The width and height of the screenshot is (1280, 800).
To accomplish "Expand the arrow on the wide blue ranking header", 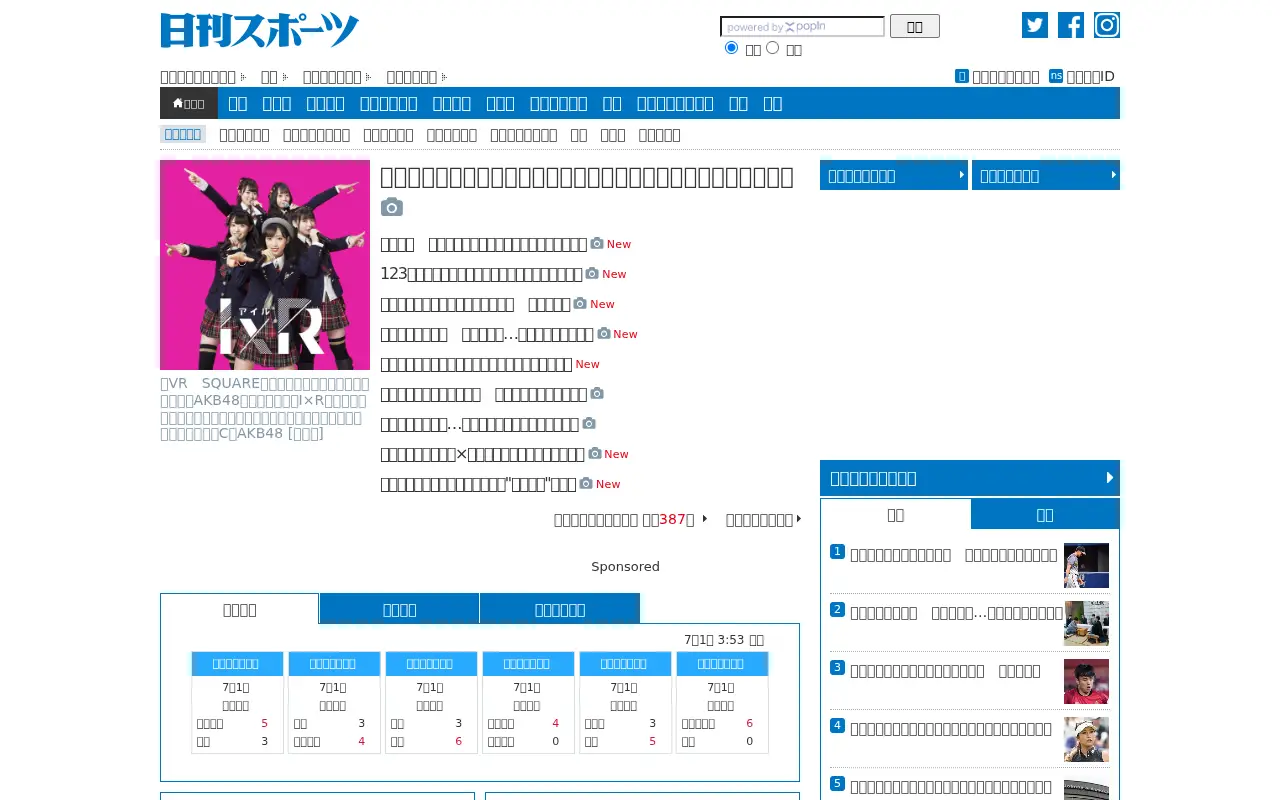I will tap(1110, 477).
